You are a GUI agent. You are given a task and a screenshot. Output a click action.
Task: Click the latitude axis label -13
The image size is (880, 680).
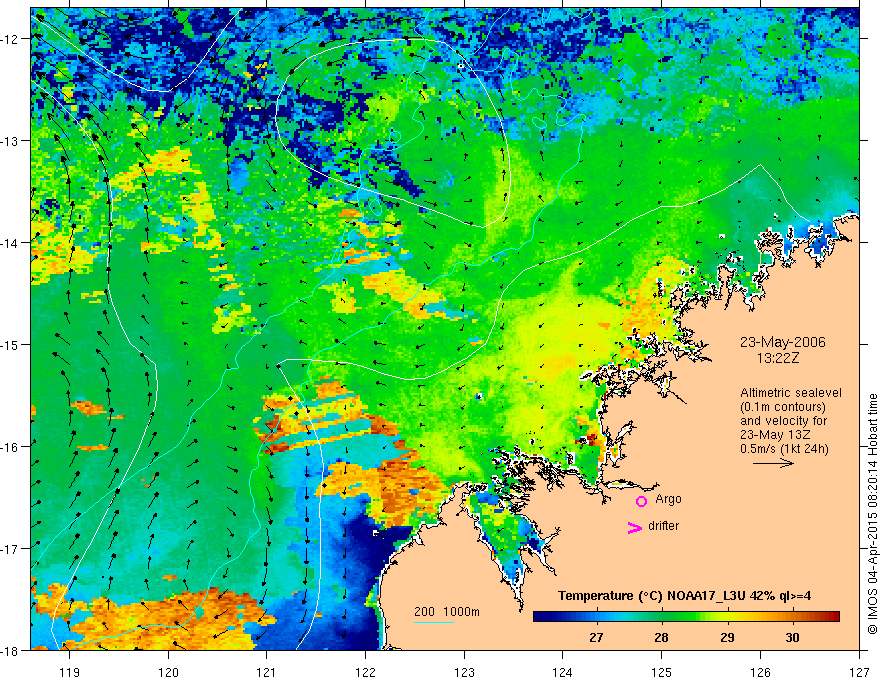tap(11, 141)
